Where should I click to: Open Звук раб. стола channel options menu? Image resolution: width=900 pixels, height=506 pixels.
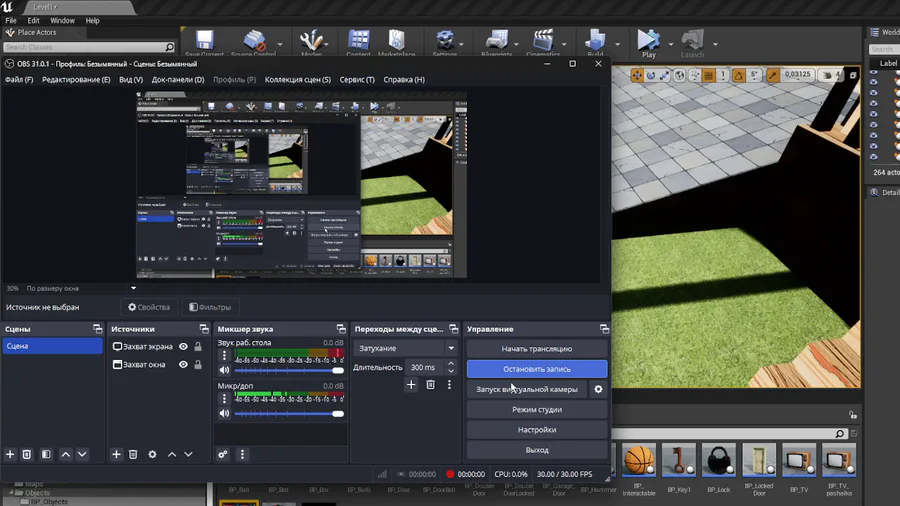[224, 356]
